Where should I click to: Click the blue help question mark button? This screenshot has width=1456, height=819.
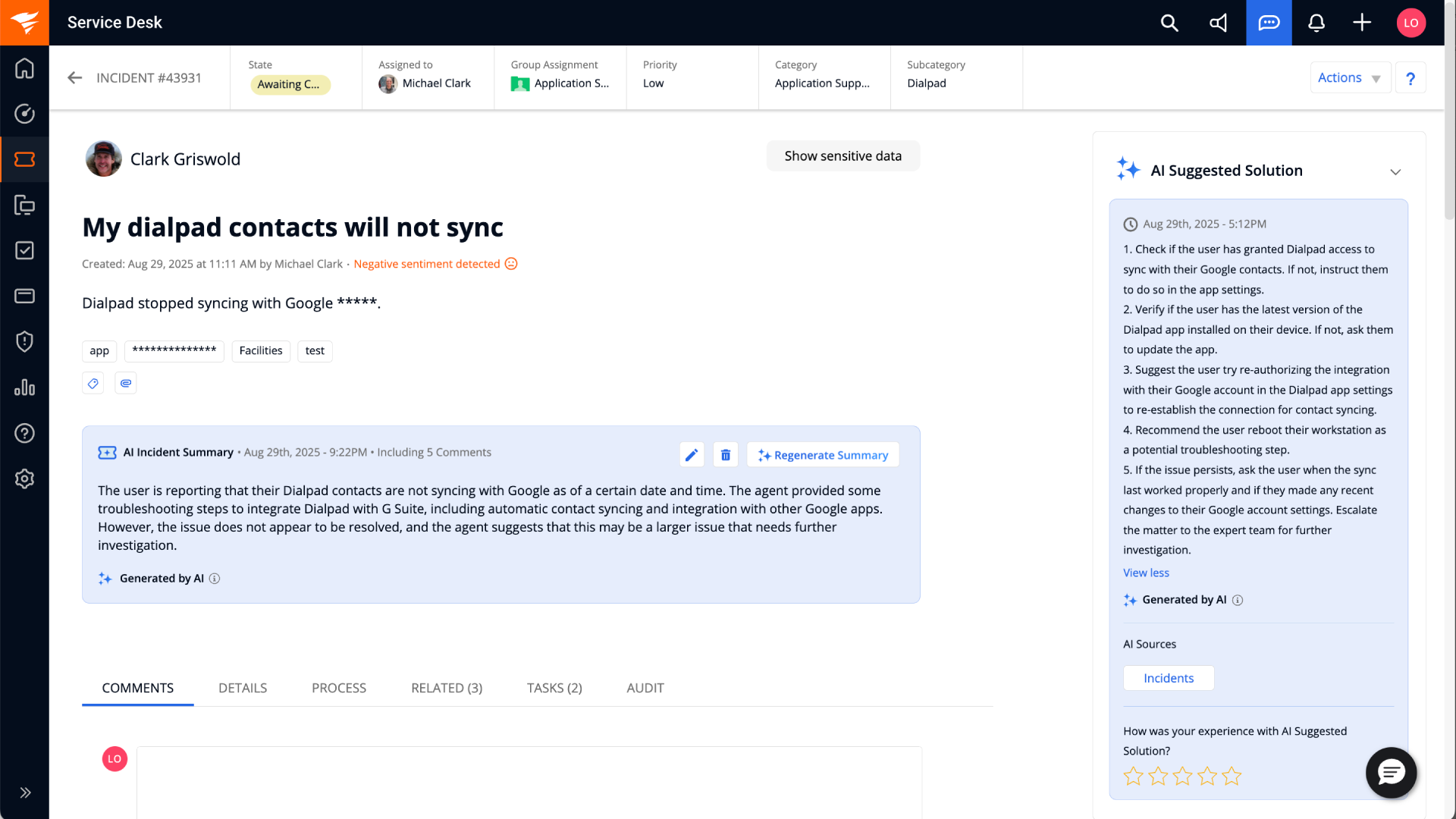(1410, 77)
